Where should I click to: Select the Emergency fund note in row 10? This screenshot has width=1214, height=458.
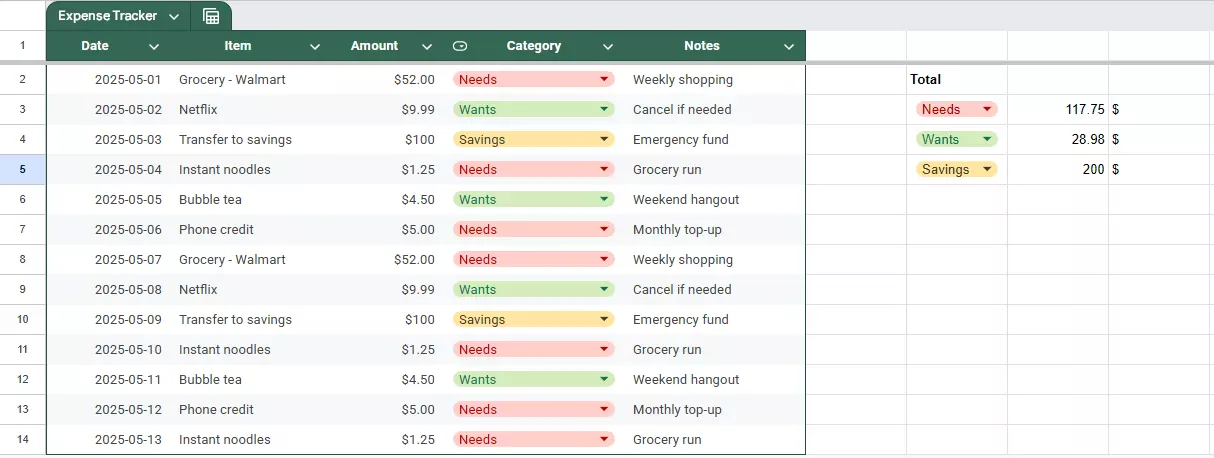(x=680, y=319)
